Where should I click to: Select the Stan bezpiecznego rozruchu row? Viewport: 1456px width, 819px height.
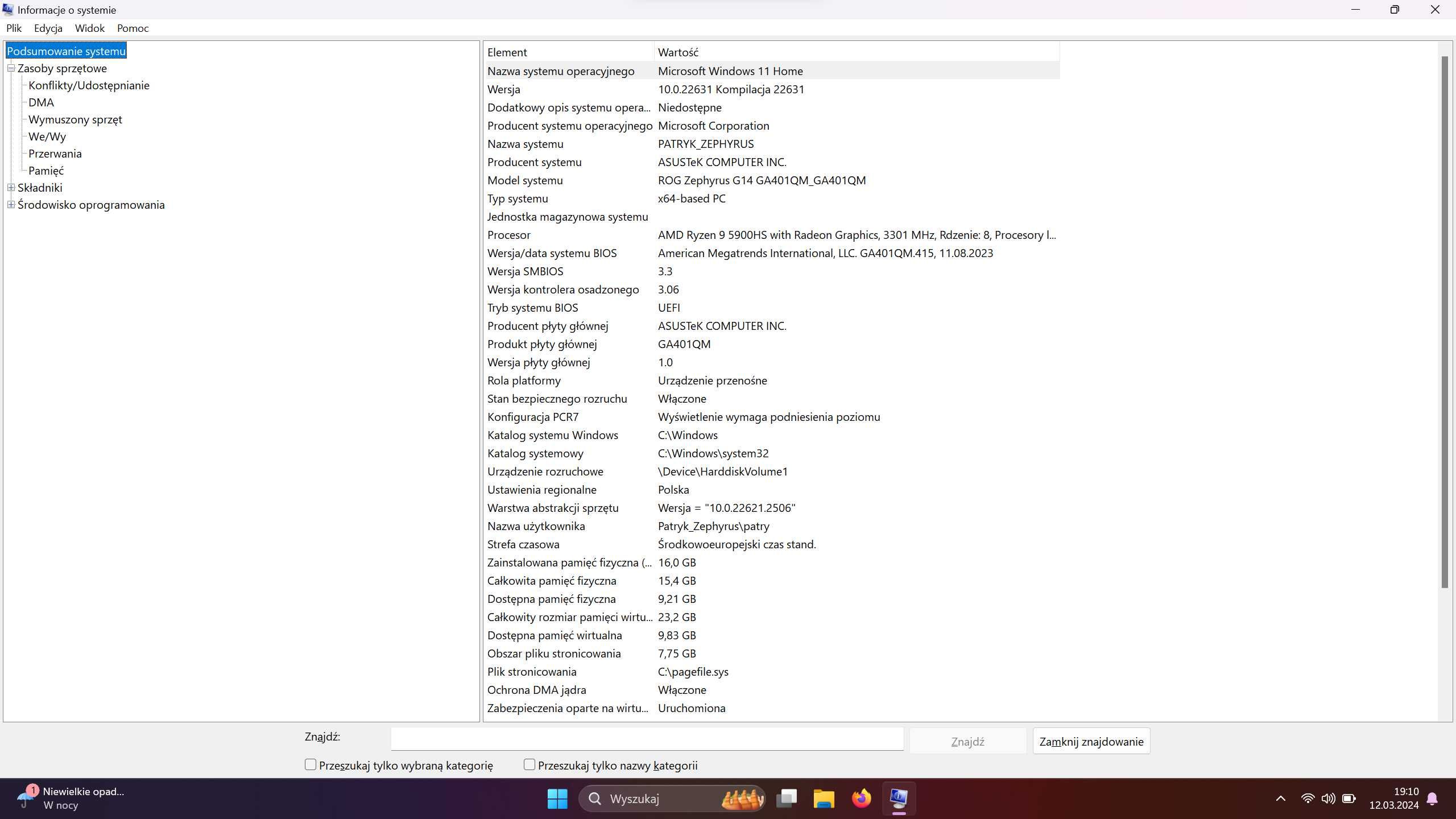point(772,399)
